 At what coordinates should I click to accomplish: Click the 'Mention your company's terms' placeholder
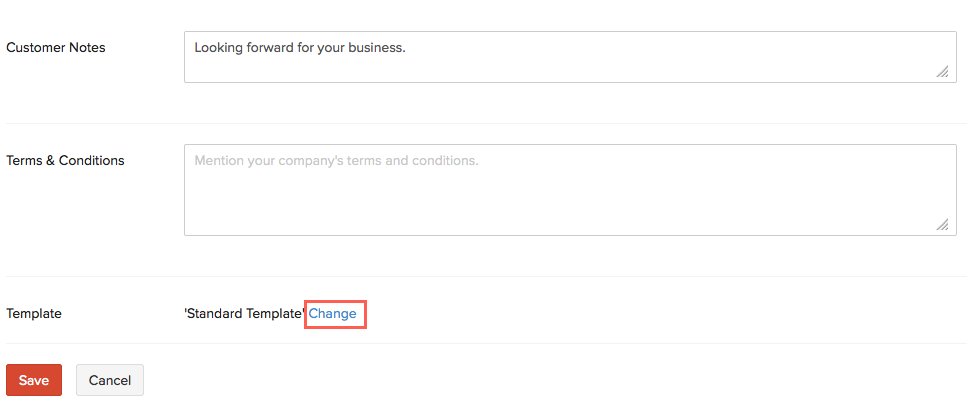coord(336,160)
